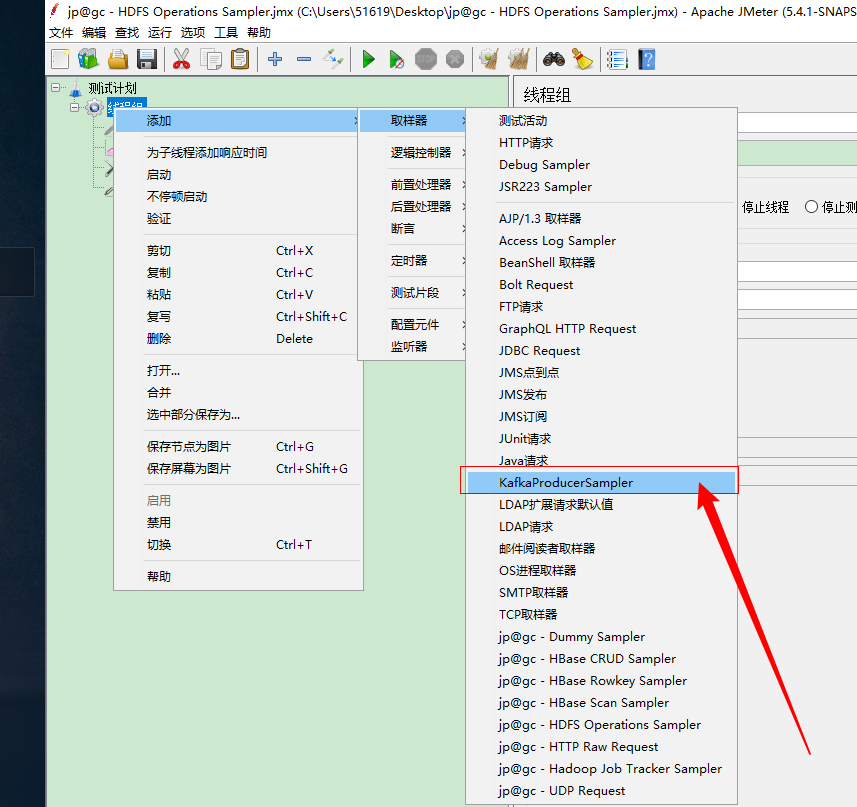Click 删除 context menu item

click(238, 338)
